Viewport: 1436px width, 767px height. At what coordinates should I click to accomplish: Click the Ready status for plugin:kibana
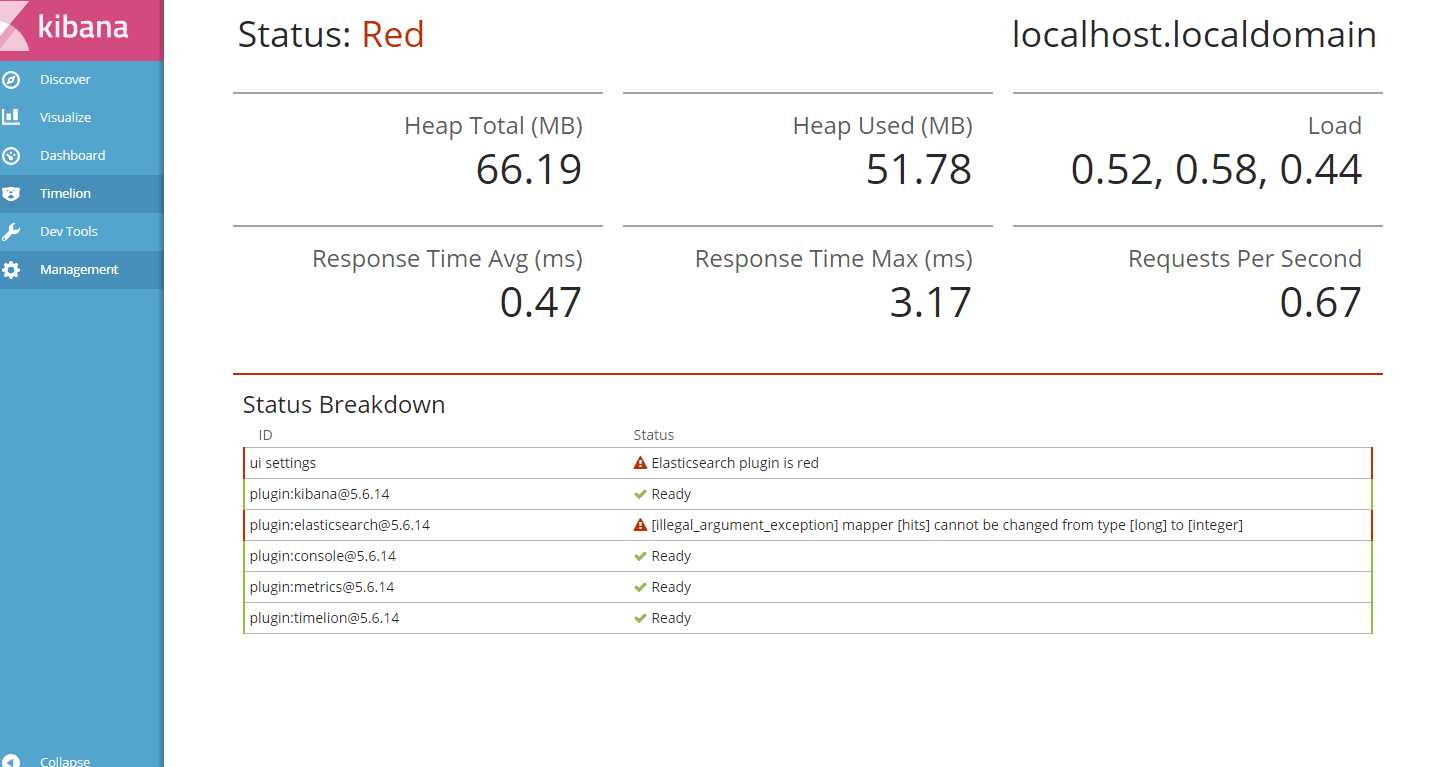(x=671, y=494)
